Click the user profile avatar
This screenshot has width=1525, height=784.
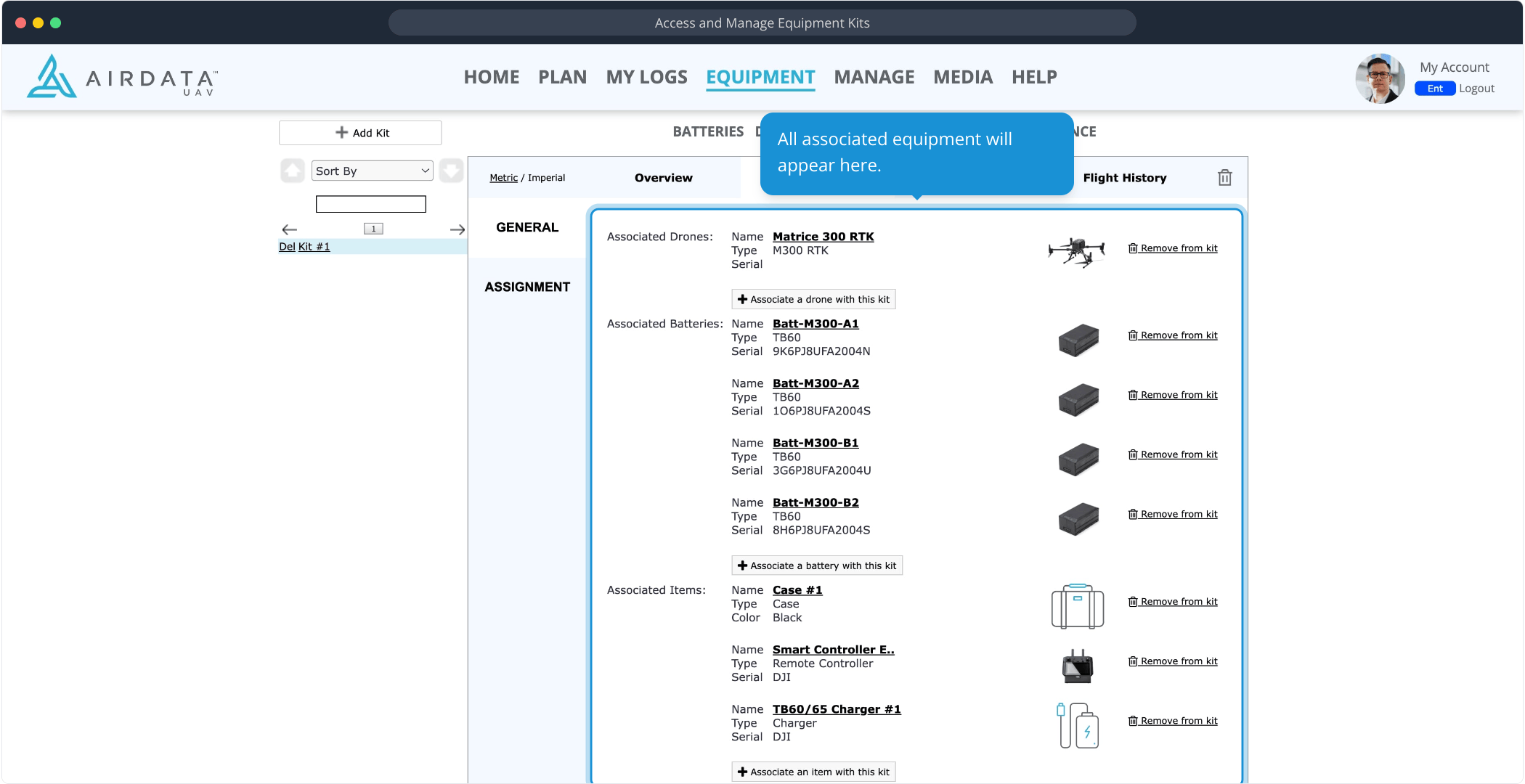(1379, 78)
